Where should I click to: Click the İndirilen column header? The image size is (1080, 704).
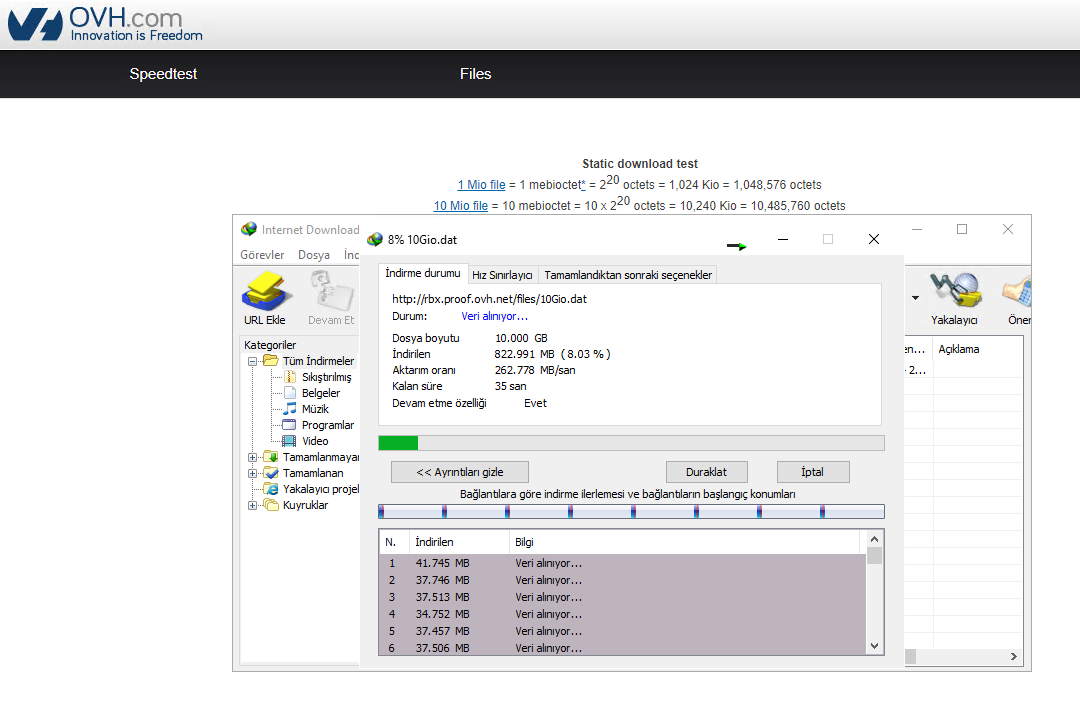click(x=459, y=542)
